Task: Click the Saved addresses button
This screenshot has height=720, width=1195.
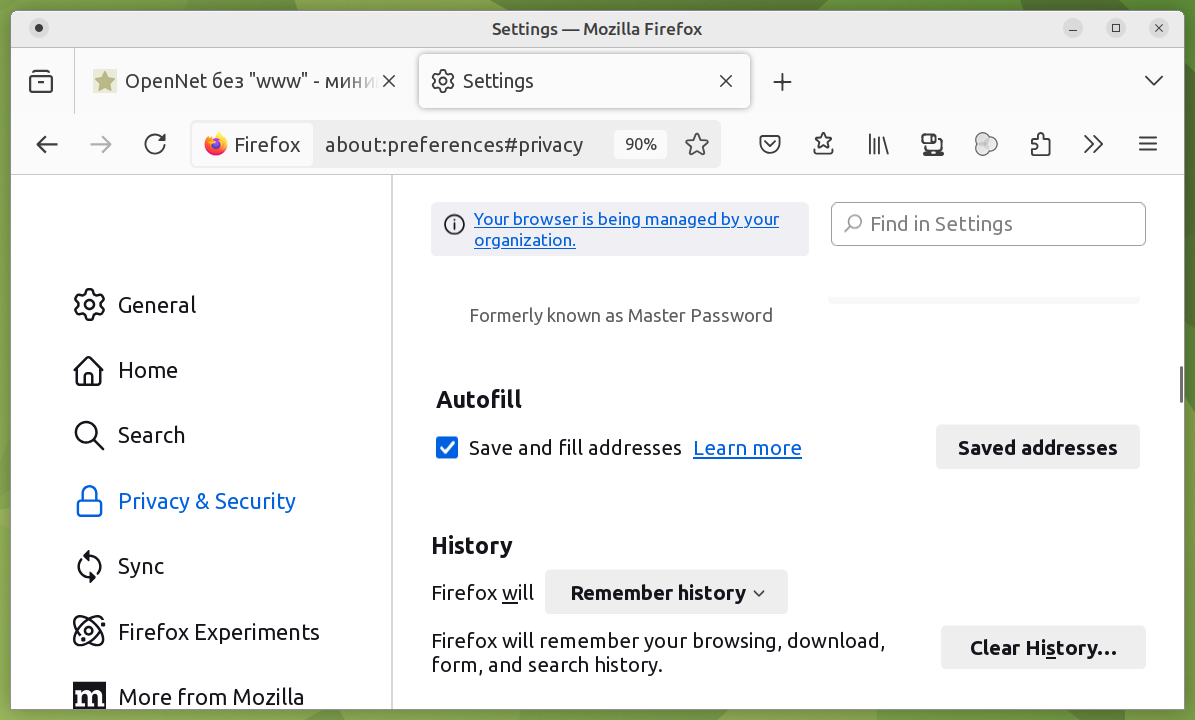Action: point(1037,448)
